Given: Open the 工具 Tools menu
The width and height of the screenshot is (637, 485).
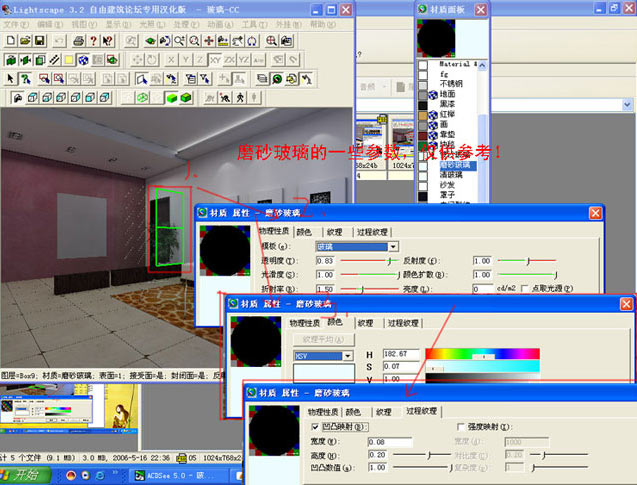Looking at the screenshot, I should (x=255, y=24).
